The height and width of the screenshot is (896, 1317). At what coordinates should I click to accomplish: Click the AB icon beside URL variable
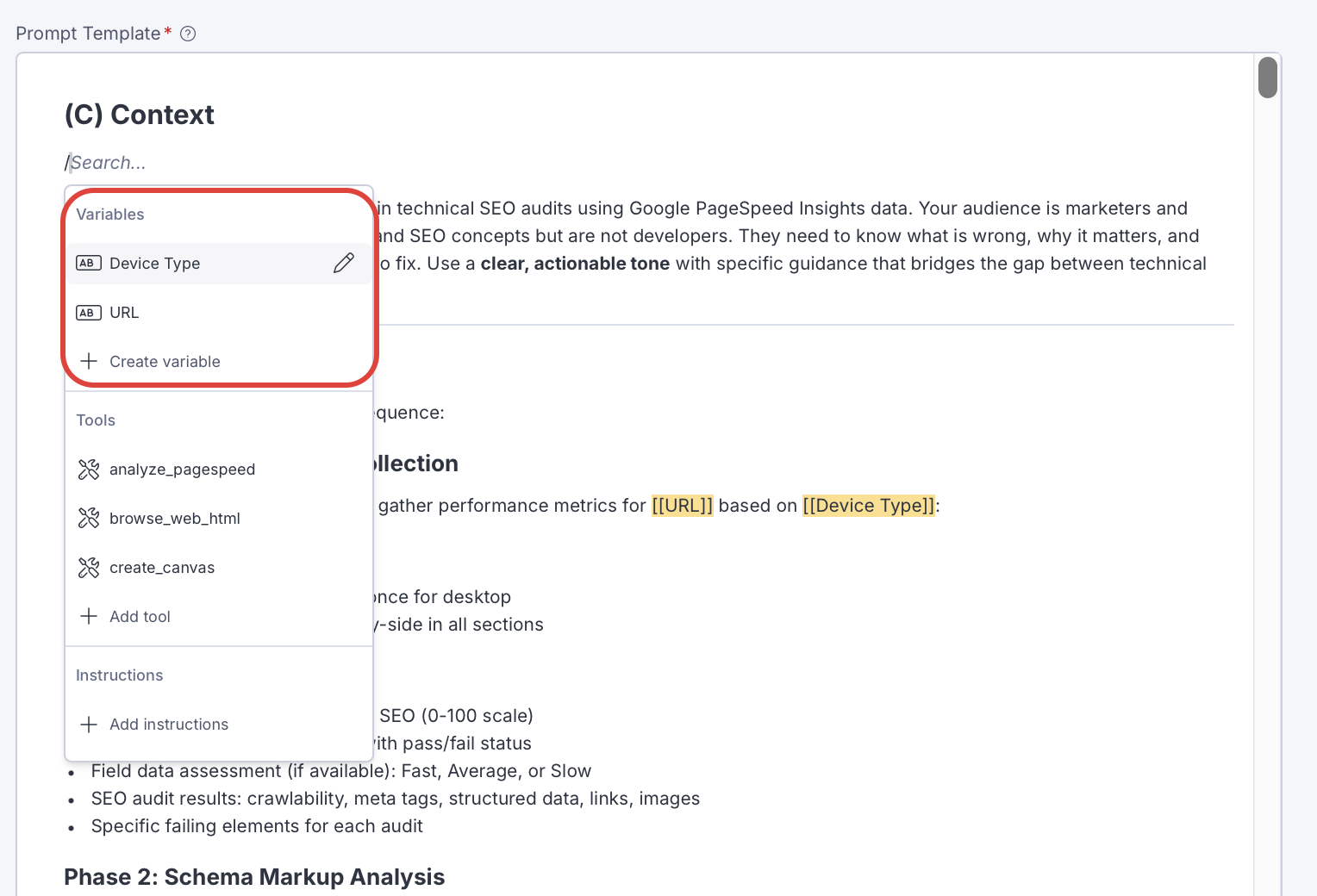89,313
